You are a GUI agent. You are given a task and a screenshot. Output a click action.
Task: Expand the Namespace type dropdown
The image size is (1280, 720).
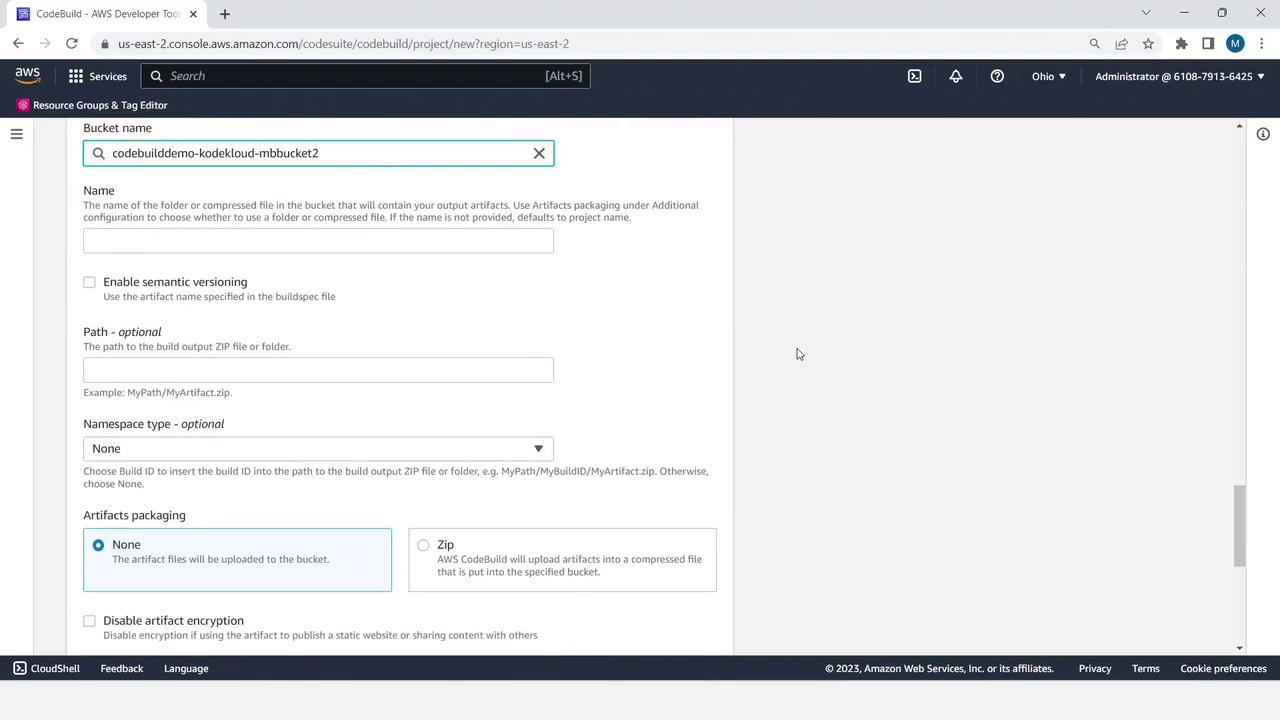click(x=318, y=449)
